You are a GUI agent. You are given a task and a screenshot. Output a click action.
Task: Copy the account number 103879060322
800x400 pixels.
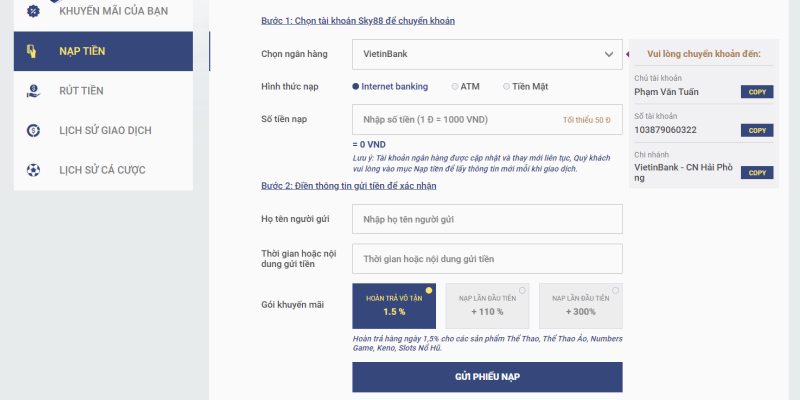(757, 130)
